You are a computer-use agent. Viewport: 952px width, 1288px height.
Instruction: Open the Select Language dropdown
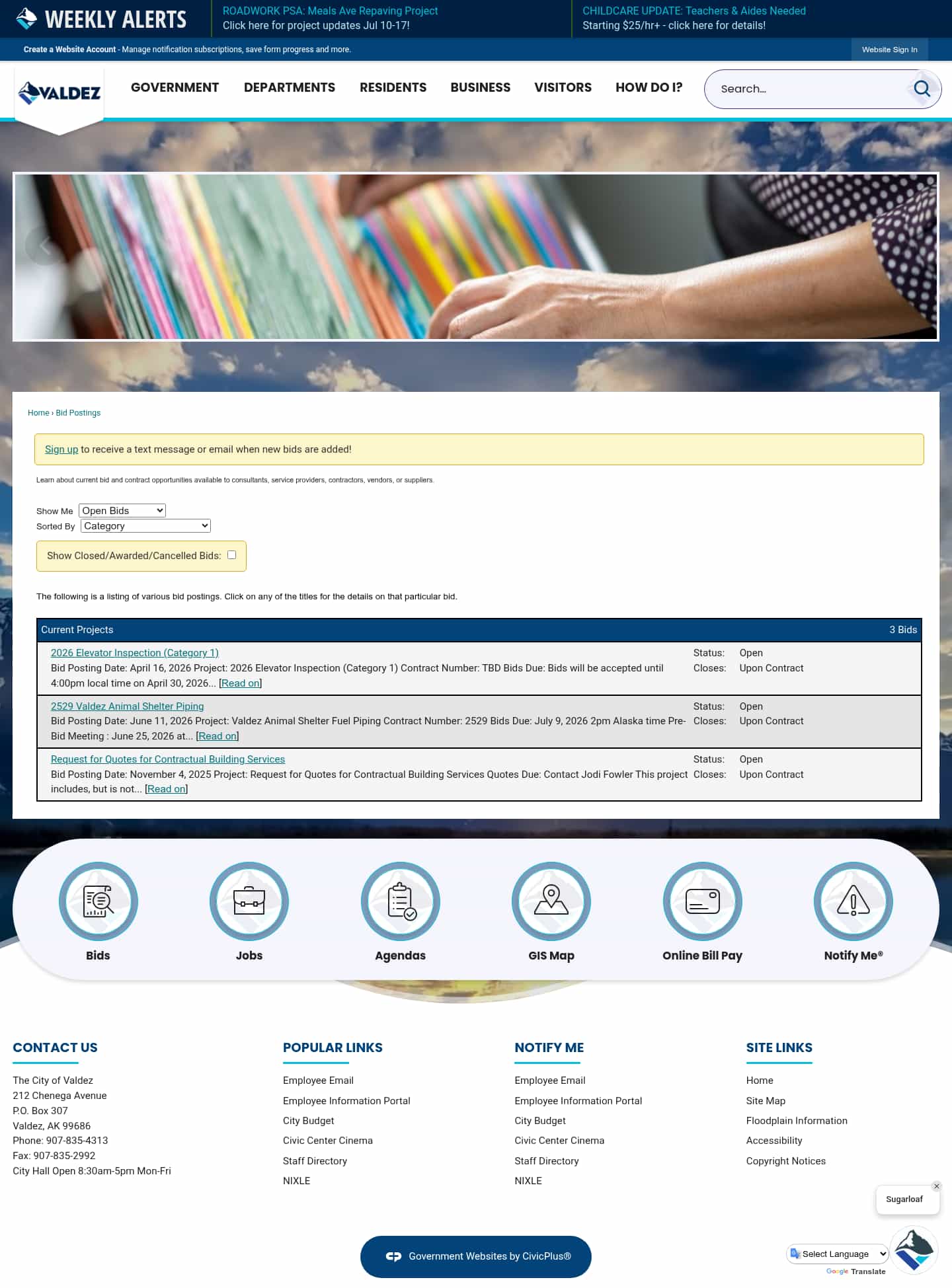click(837, 1254)
